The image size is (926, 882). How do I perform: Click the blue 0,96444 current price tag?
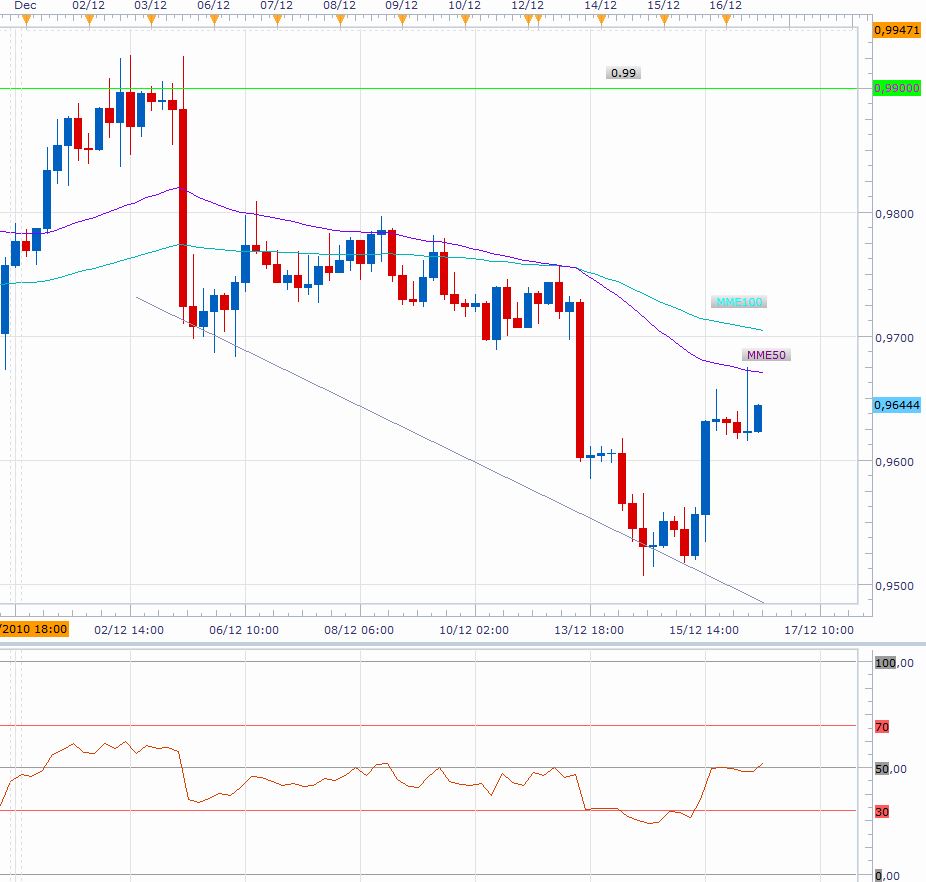(896, 405)
